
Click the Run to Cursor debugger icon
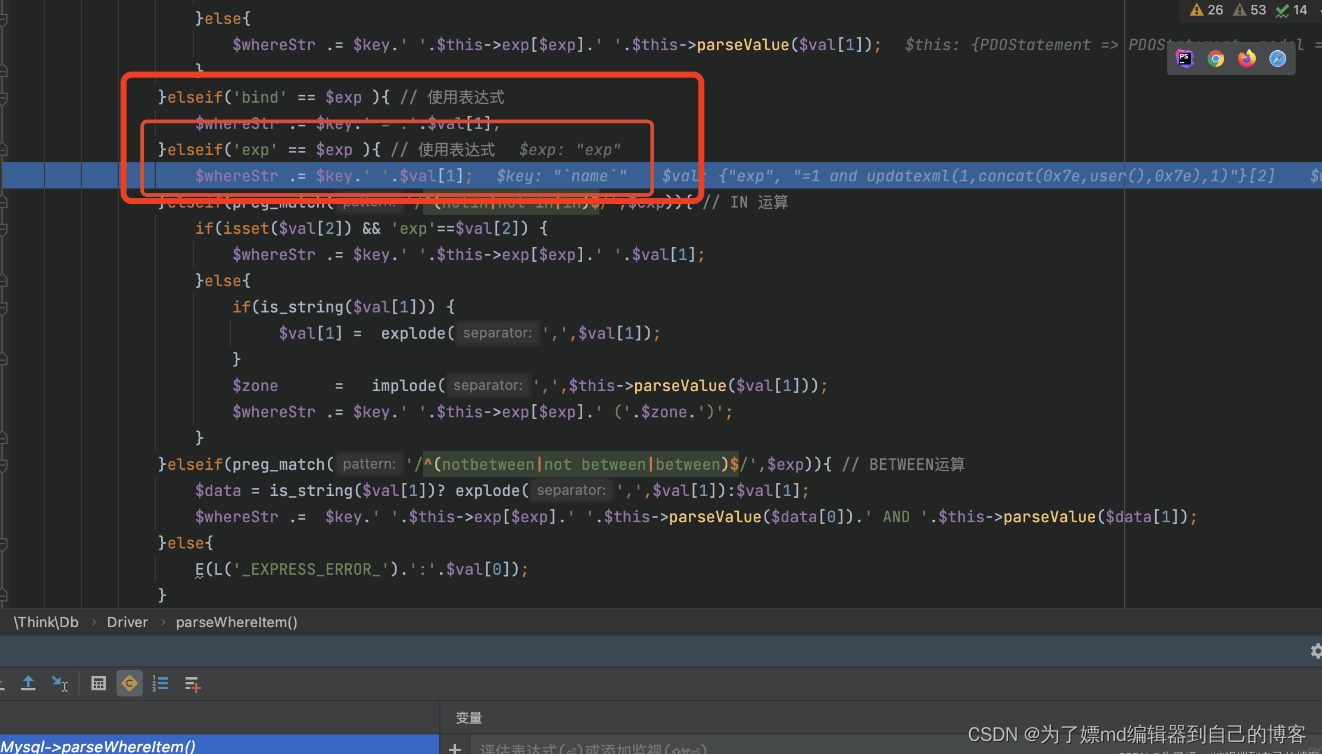point(61,683)
